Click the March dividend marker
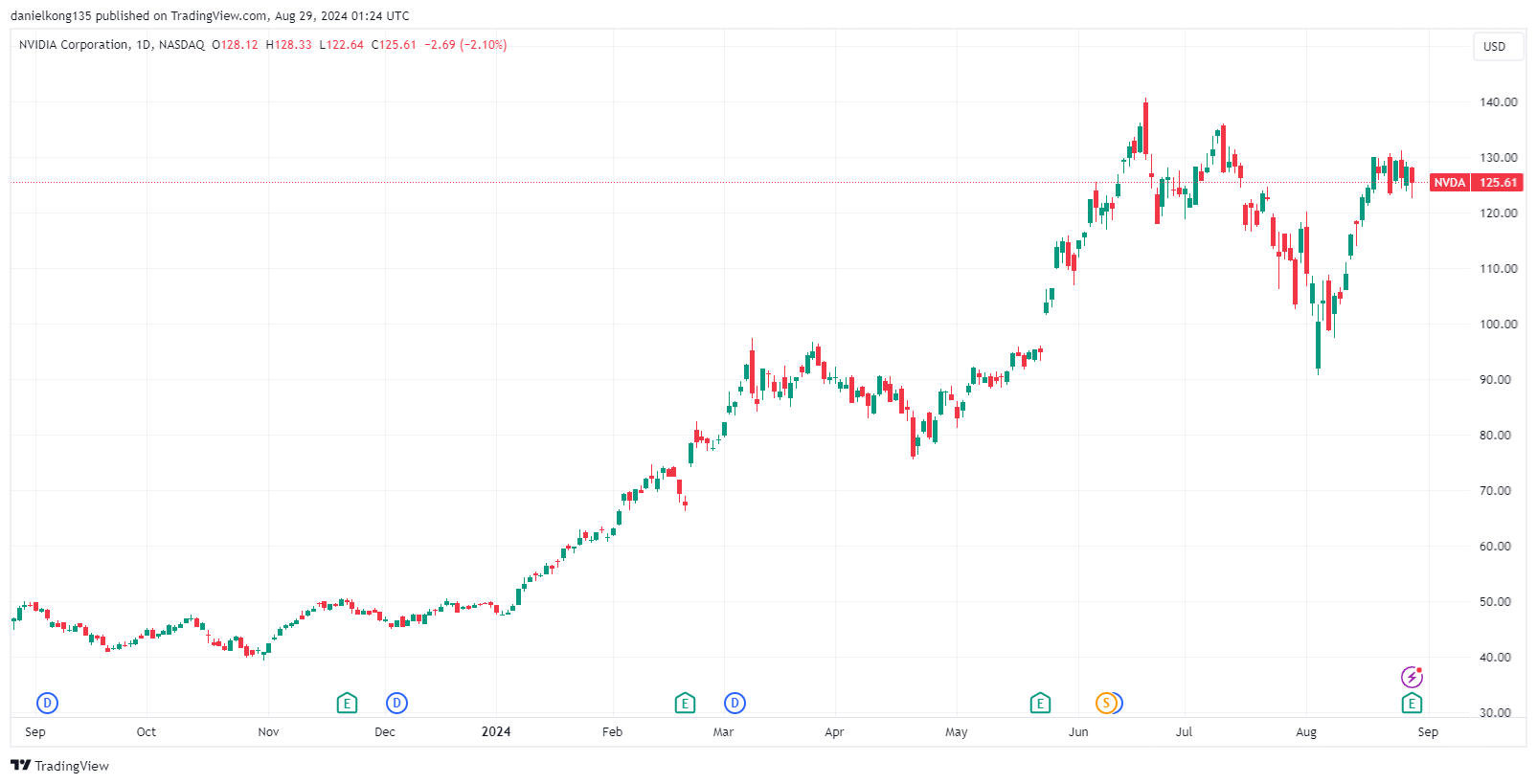Viewport: 1537px width, 784px height. click(735, 704)
